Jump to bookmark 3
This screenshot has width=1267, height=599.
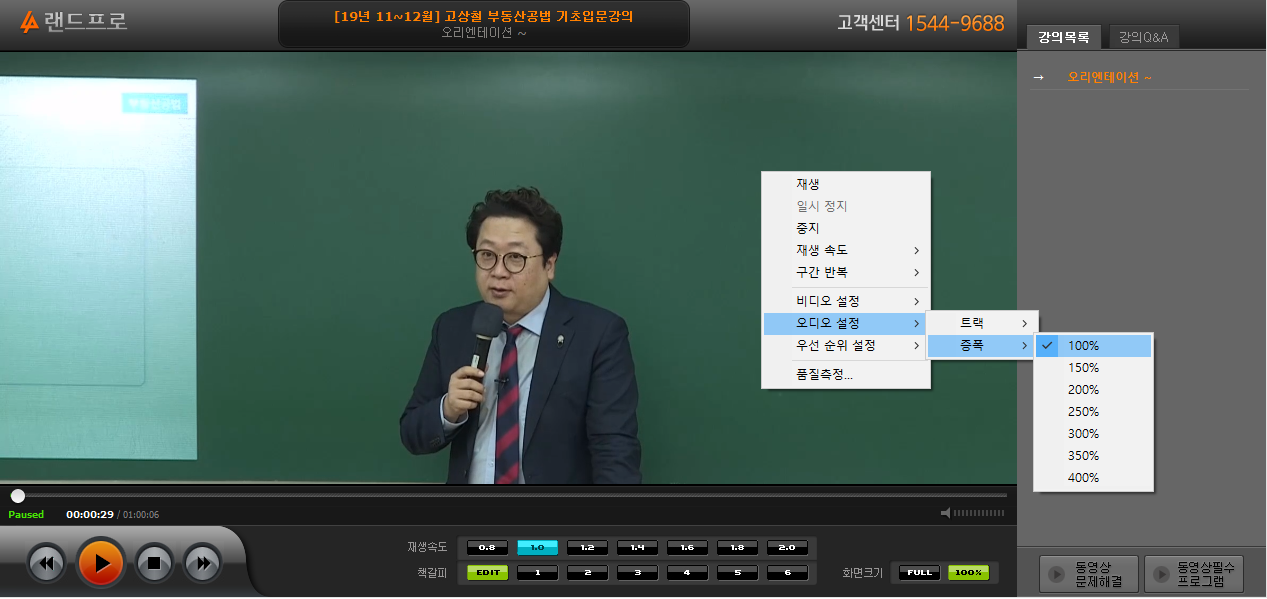point(637,573)
